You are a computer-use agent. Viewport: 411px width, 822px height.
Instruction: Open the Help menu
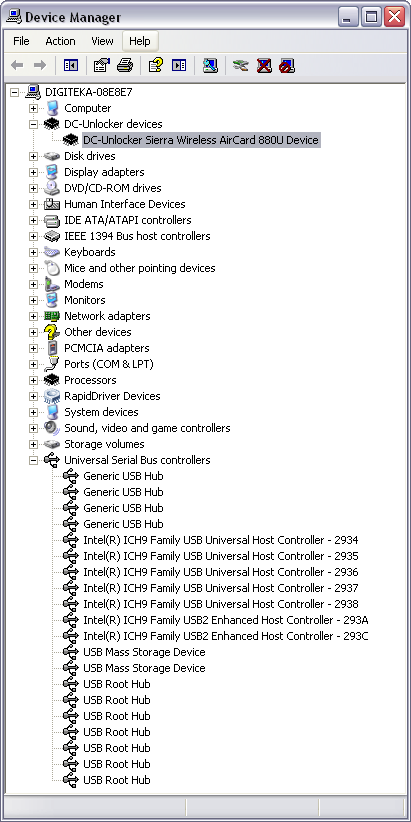pos(139,41)
